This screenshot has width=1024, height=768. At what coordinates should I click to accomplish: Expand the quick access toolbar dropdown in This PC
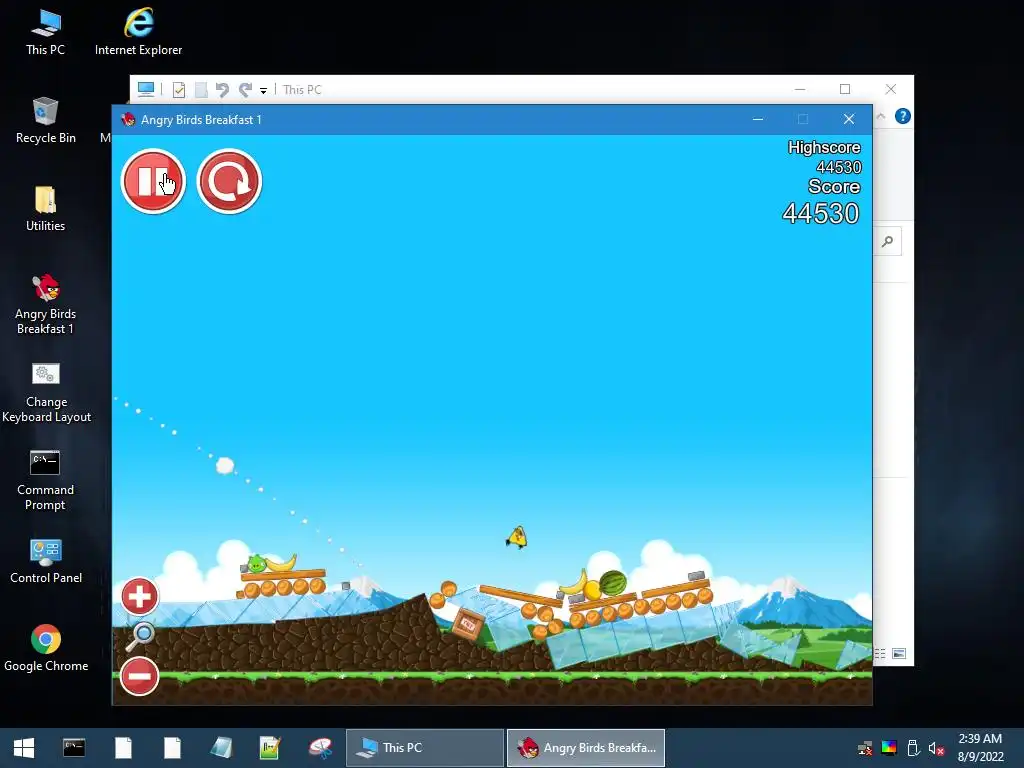click(263, 91)
